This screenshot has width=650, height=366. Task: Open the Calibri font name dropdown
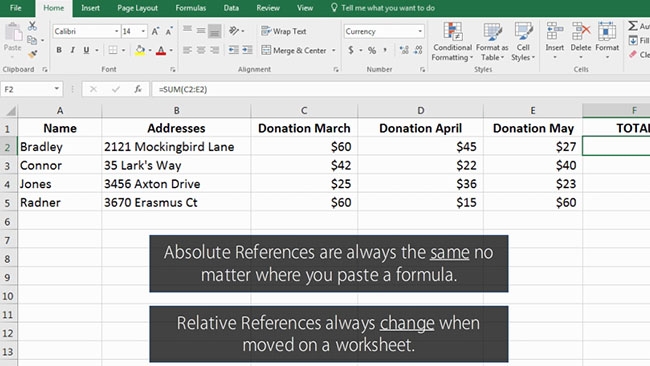tap(116, 31)
